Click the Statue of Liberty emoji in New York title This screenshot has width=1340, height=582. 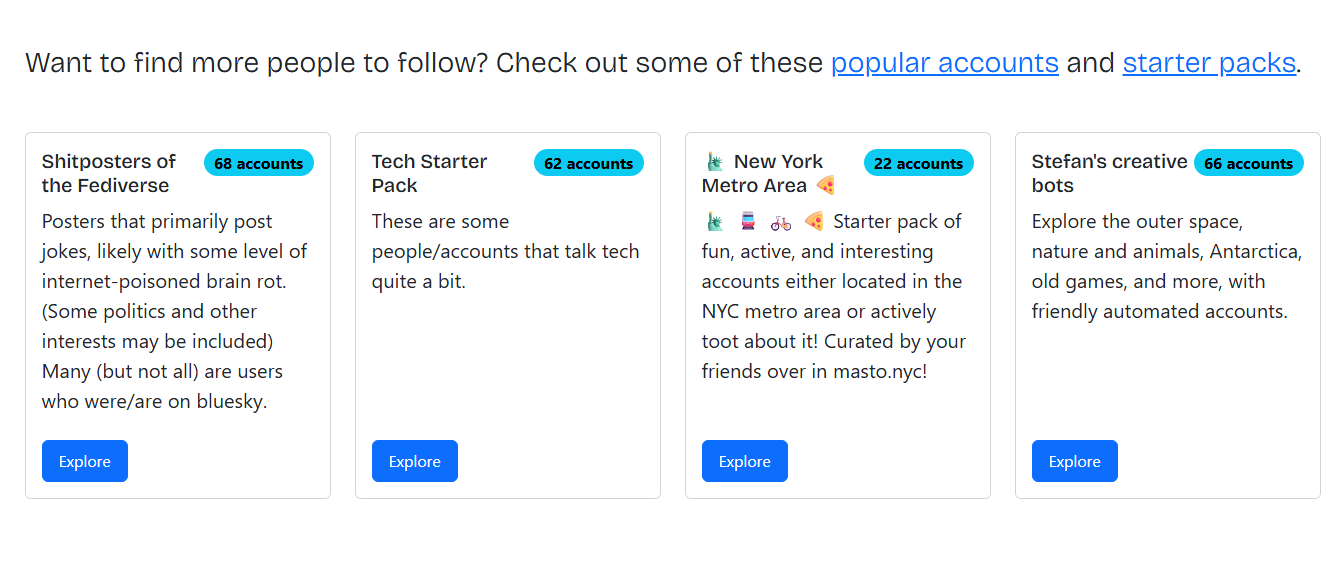[714, 161]
